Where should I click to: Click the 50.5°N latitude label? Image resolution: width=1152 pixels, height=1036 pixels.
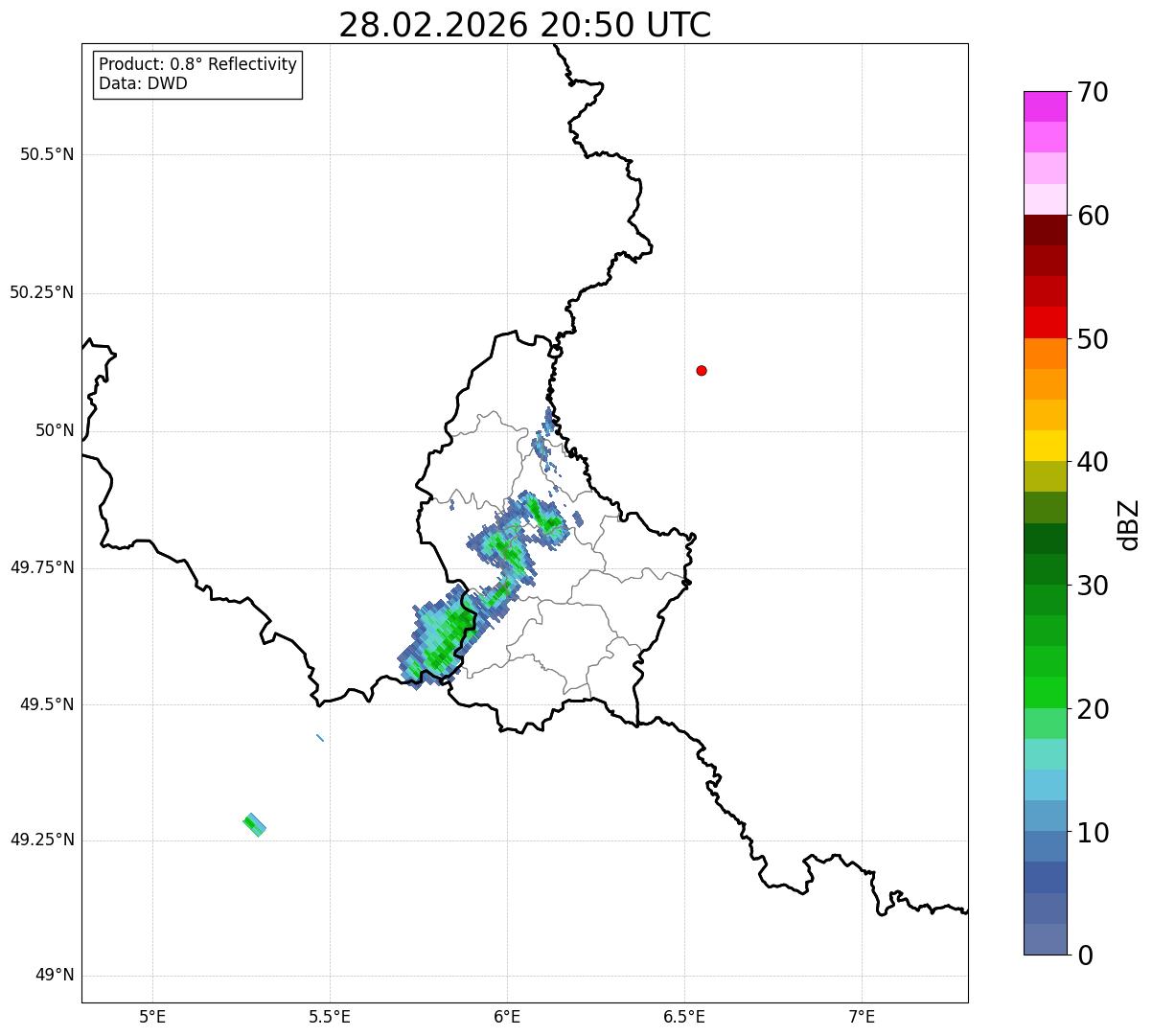pyautogui.click(x=47, y=154)
